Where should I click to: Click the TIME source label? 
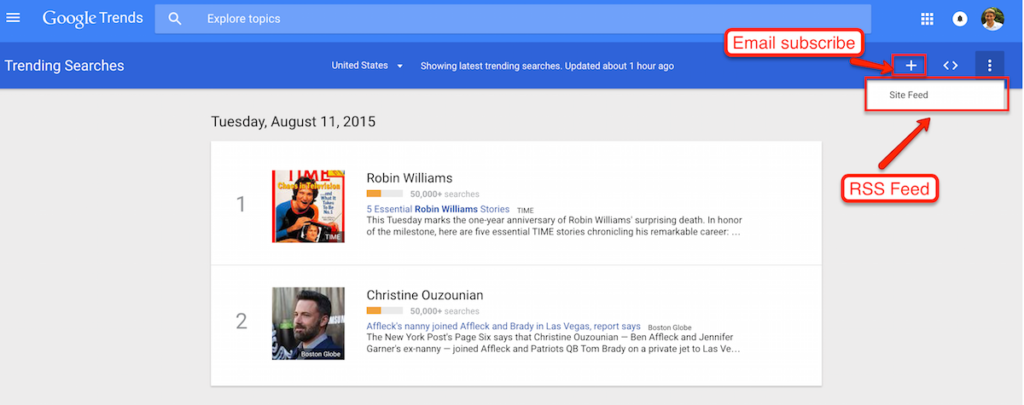coord(526,210)
